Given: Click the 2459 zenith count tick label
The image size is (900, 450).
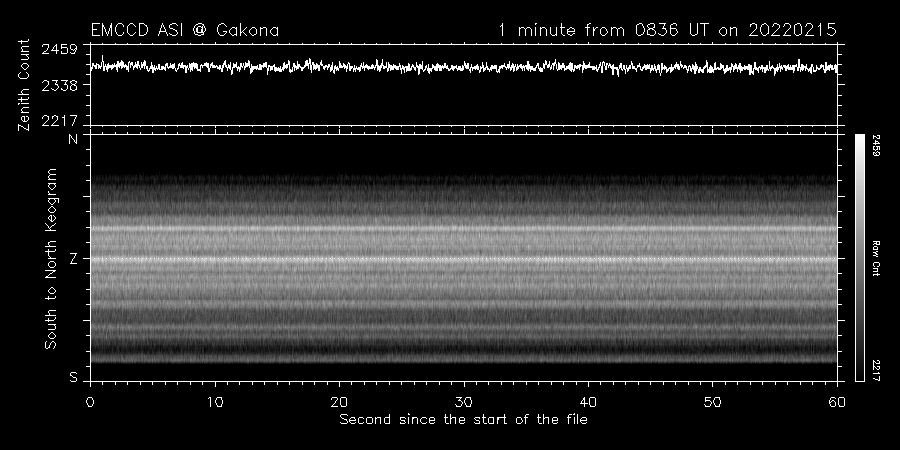Looking at the screenshot, I should point(59,49).
